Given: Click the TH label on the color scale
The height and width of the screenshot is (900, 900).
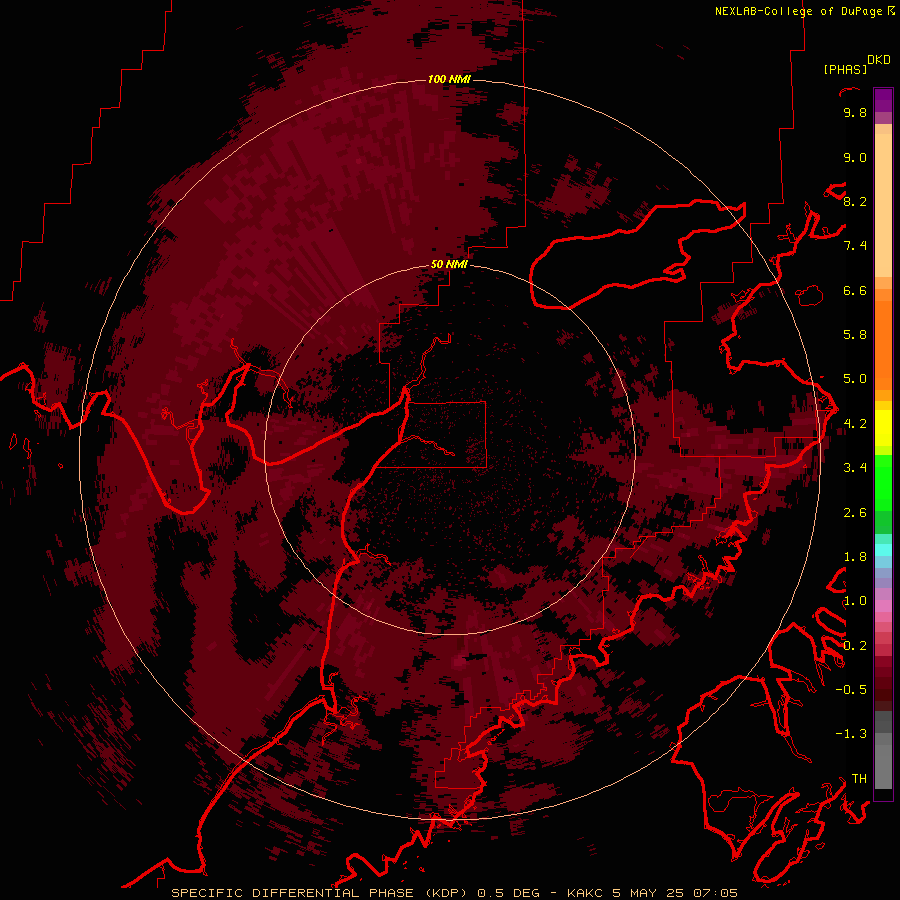Looking at the screenshot, I should click(859, 779).
